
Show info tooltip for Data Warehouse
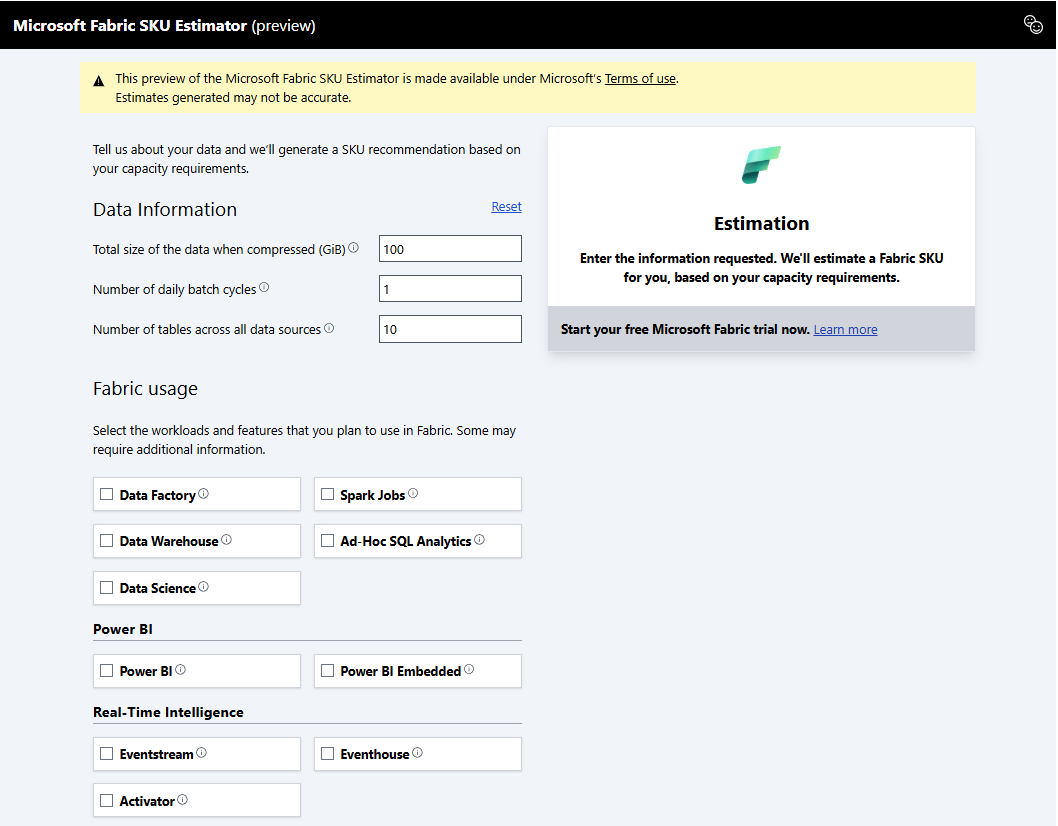click(227, 539)
